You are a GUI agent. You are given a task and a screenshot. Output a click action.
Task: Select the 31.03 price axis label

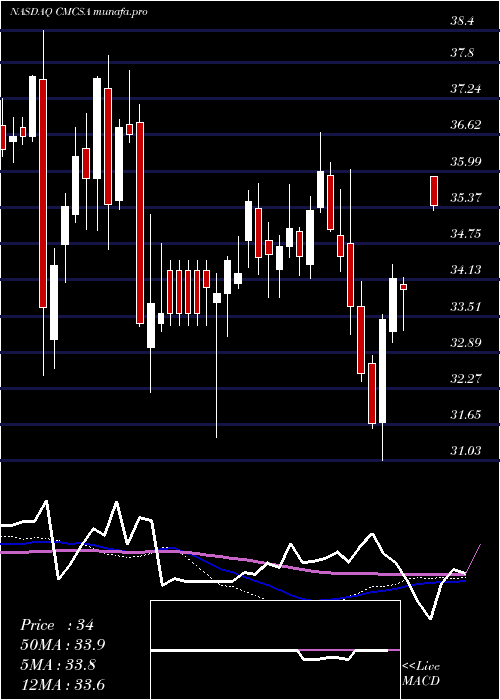465,451
